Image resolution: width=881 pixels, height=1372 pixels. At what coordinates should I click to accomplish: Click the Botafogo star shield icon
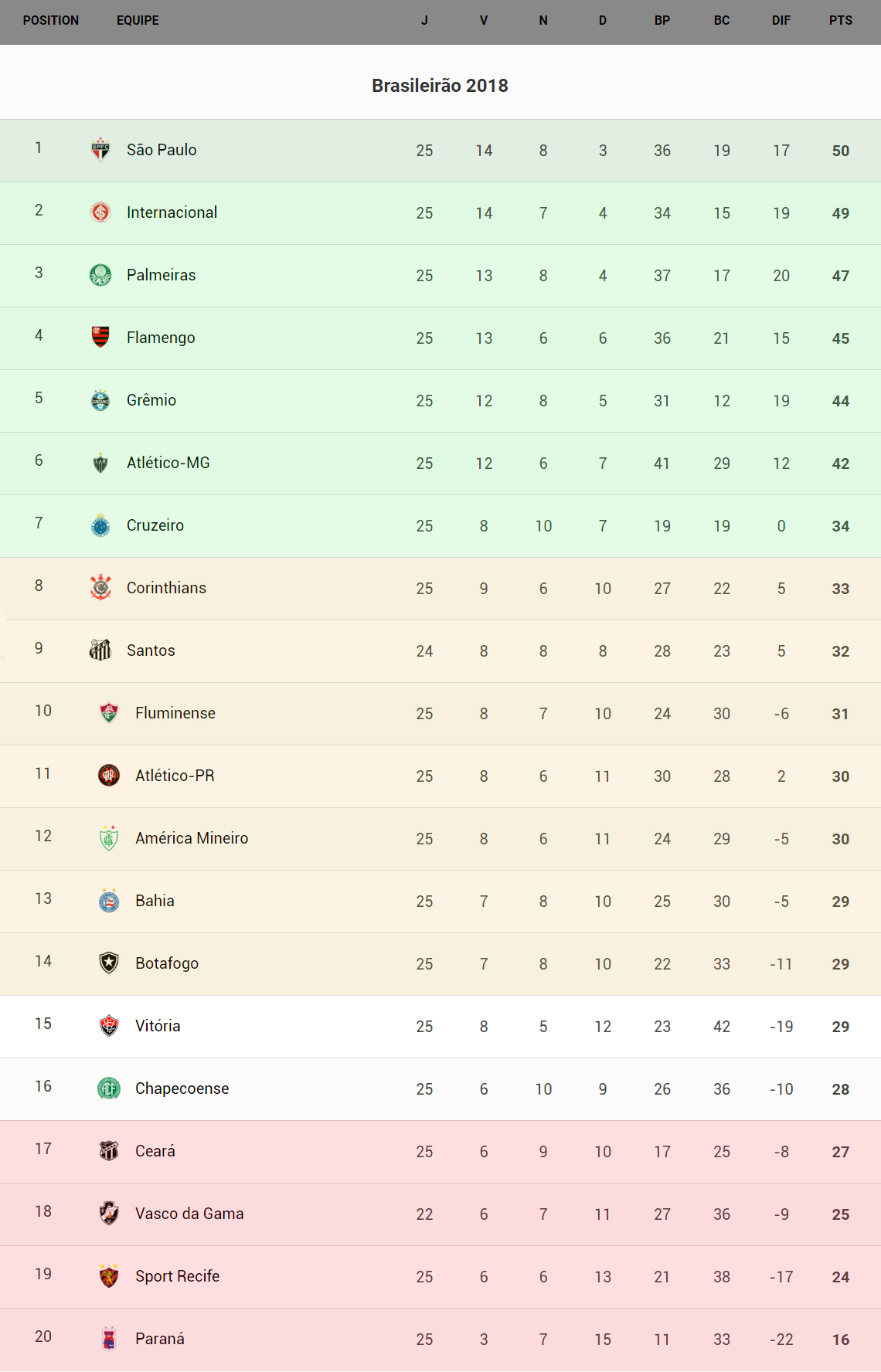(109, 963)
